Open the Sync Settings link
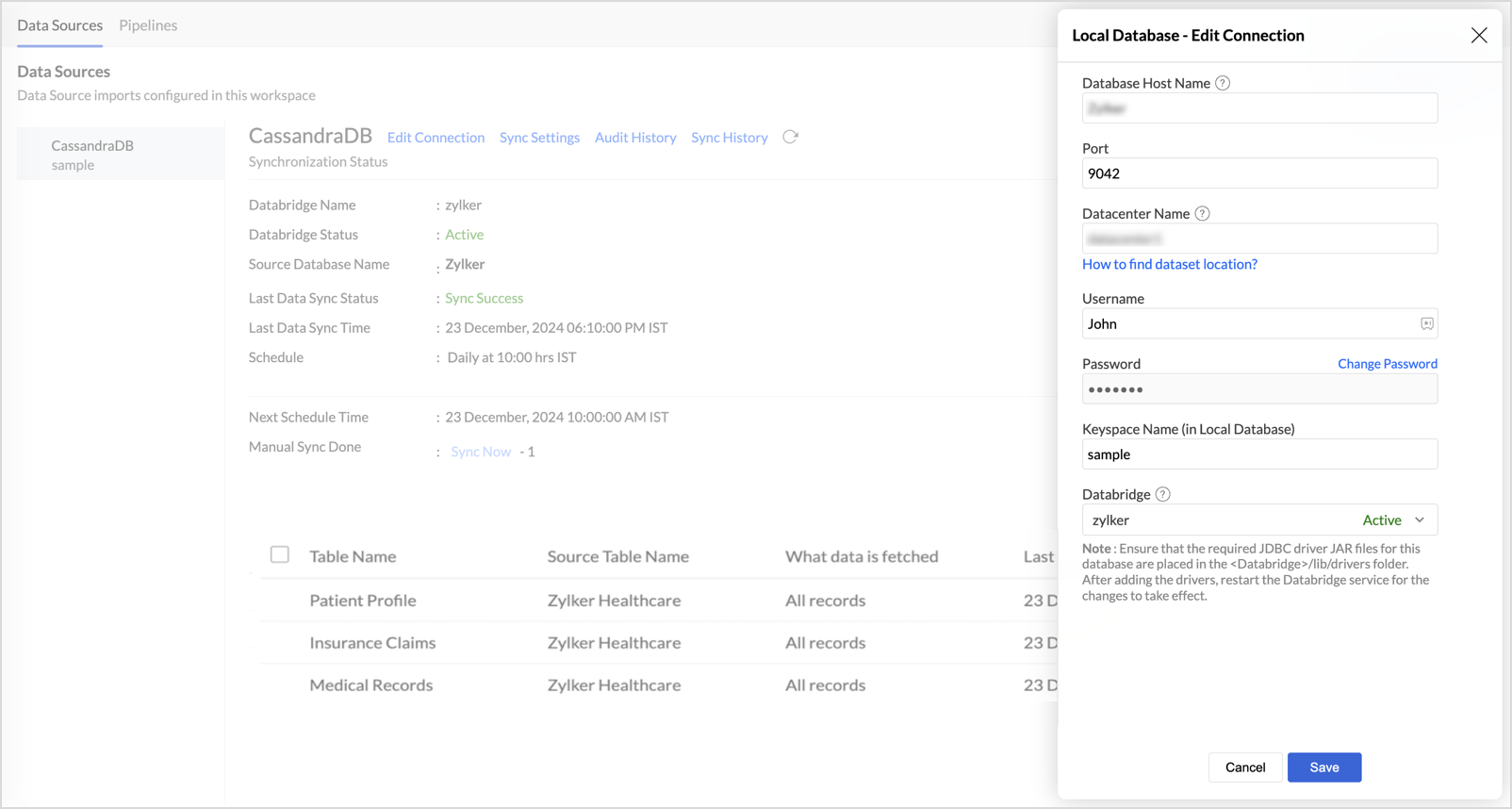The image size is (1512, 809). click(x=539, y=138)
